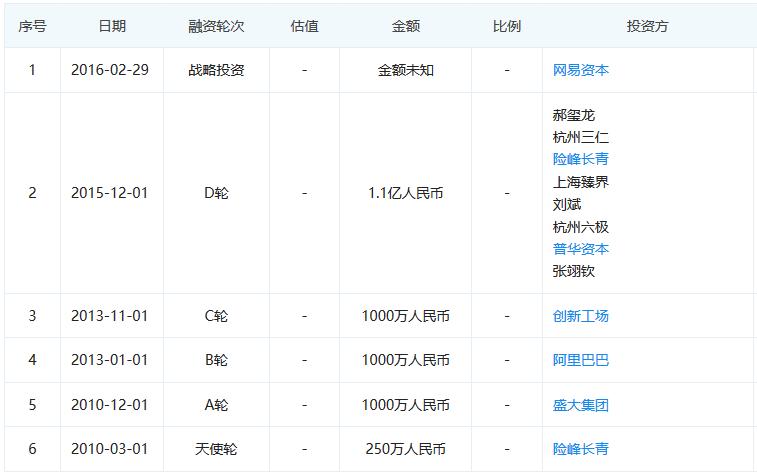Select investor name 刘斌

[567, 204]
